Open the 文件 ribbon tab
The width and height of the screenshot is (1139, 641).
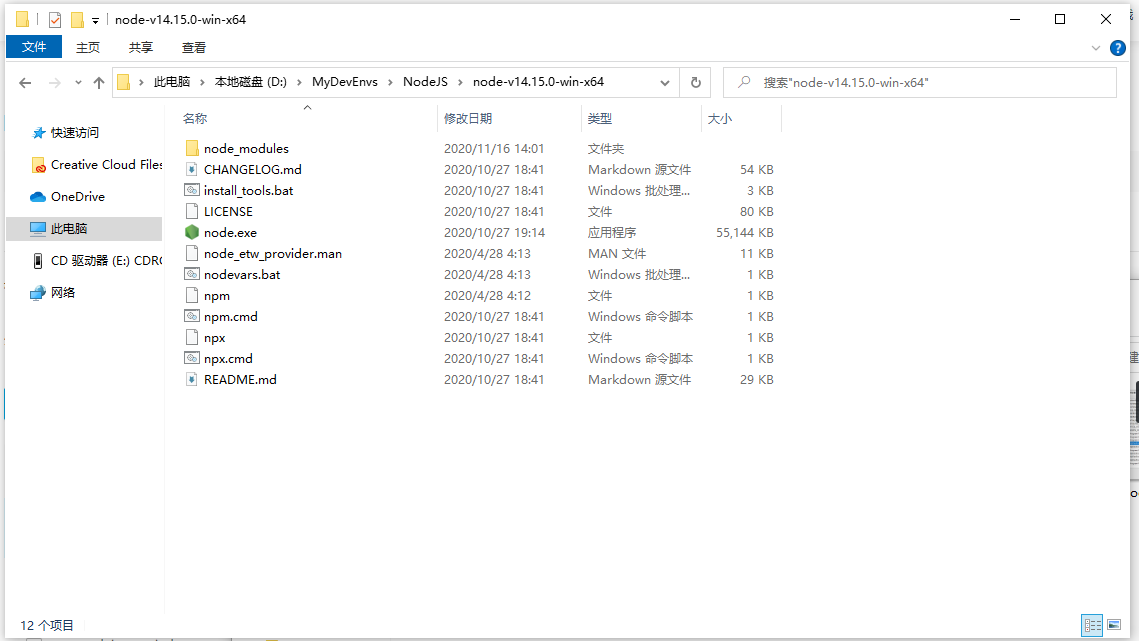coord(34,47)
